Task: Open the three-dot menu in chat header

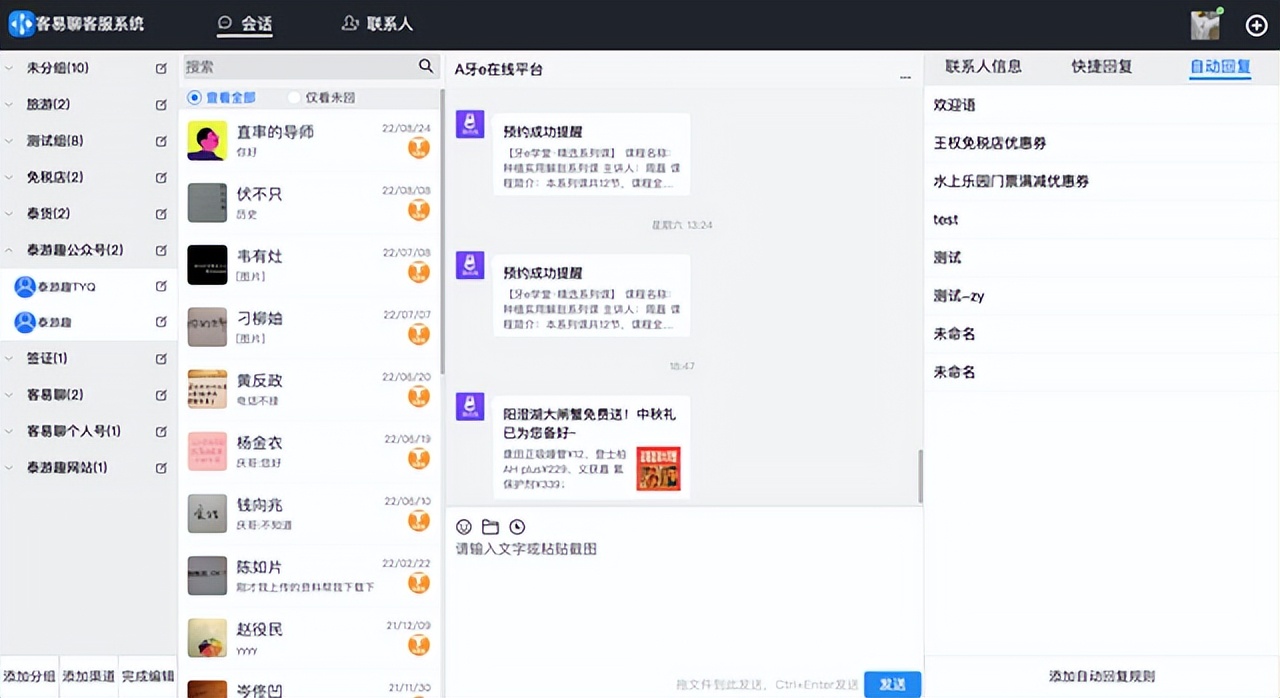Action: 905,77
